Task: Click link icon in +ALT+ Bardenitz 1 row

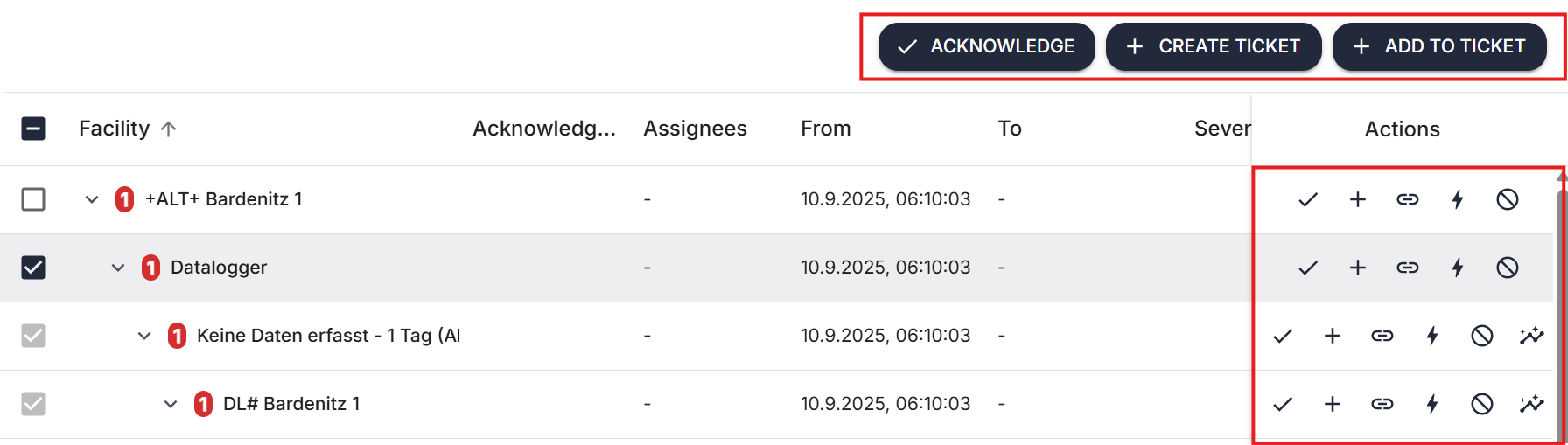Action: [x=1408, y=199]
